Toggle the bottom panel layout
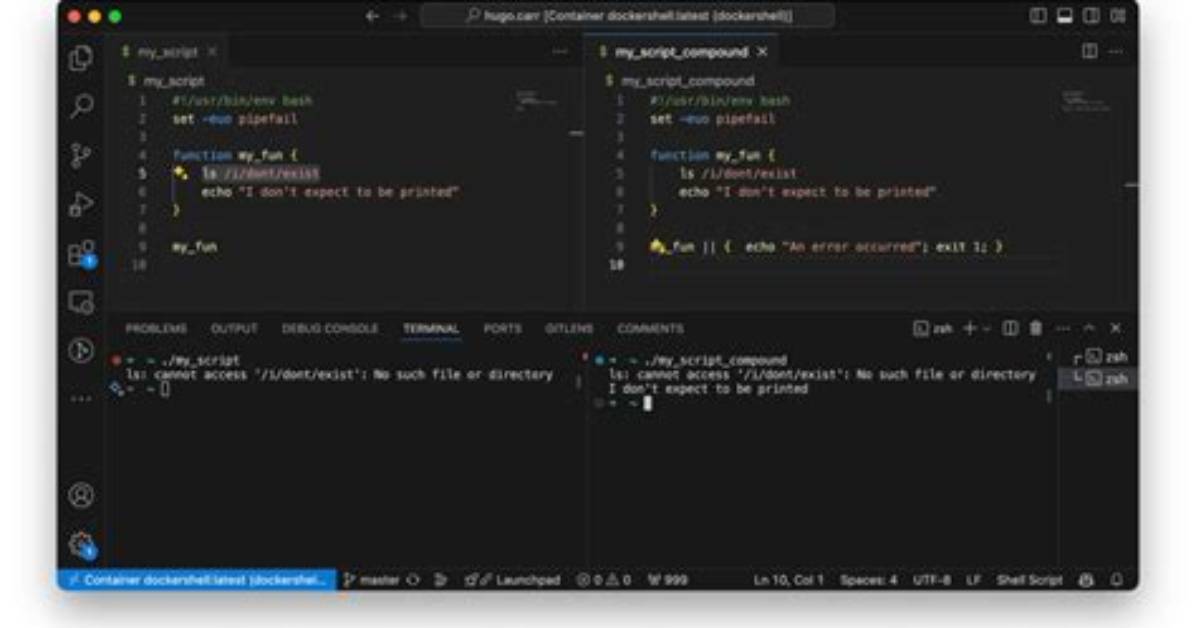 coord(1065,15)
